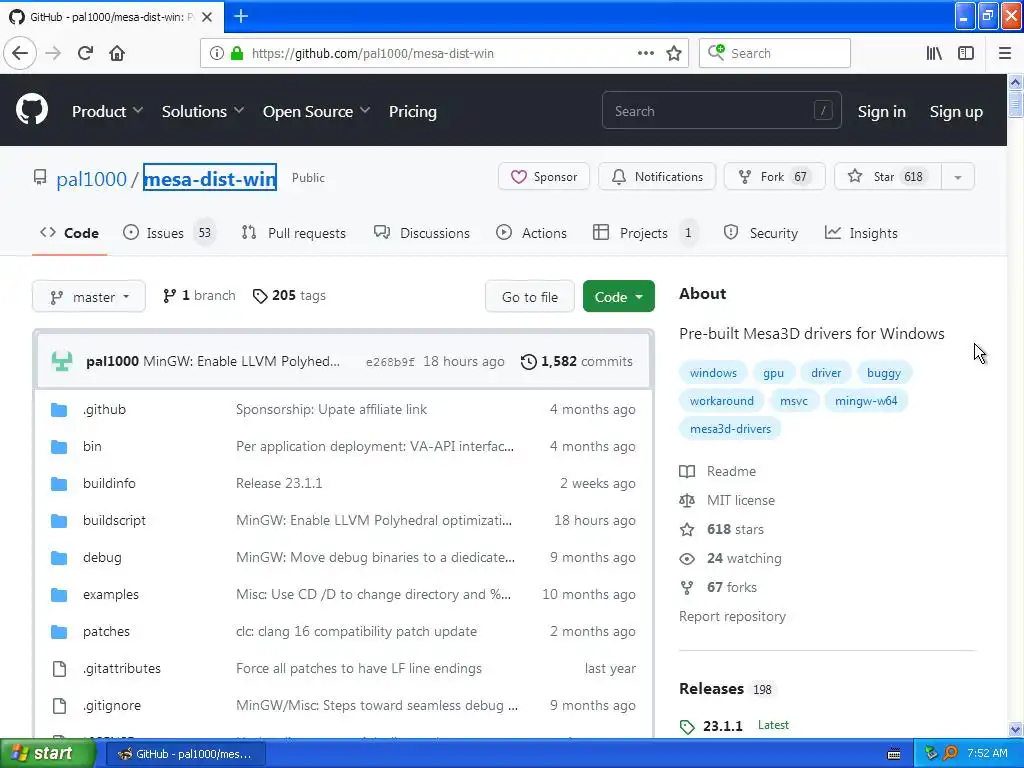
Task: Expand the Solutions menu
Action: (203, 112)
